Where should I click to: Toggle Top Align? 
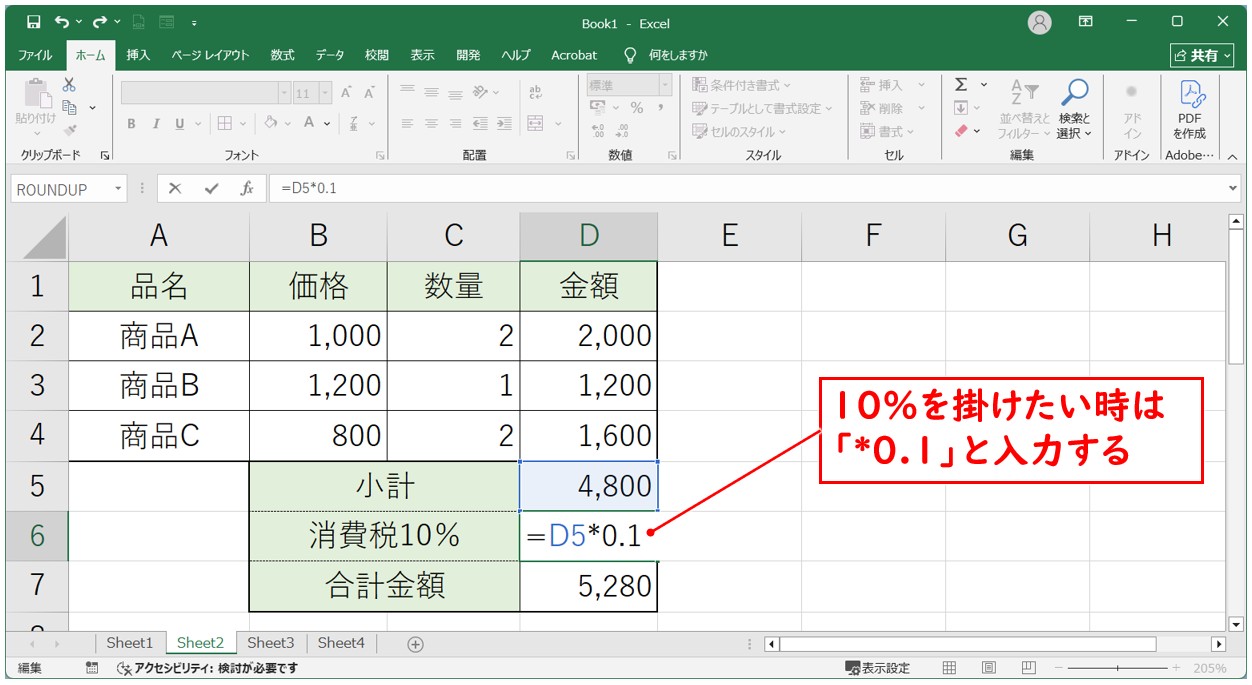[x=408, y=92]
